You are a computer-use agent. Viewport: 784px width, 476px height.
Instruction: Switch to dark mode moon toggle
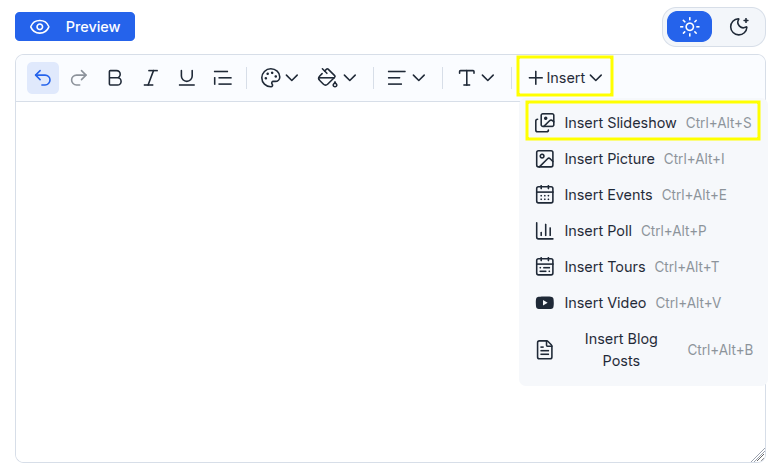pyautogui.click(x=738, y=26)
